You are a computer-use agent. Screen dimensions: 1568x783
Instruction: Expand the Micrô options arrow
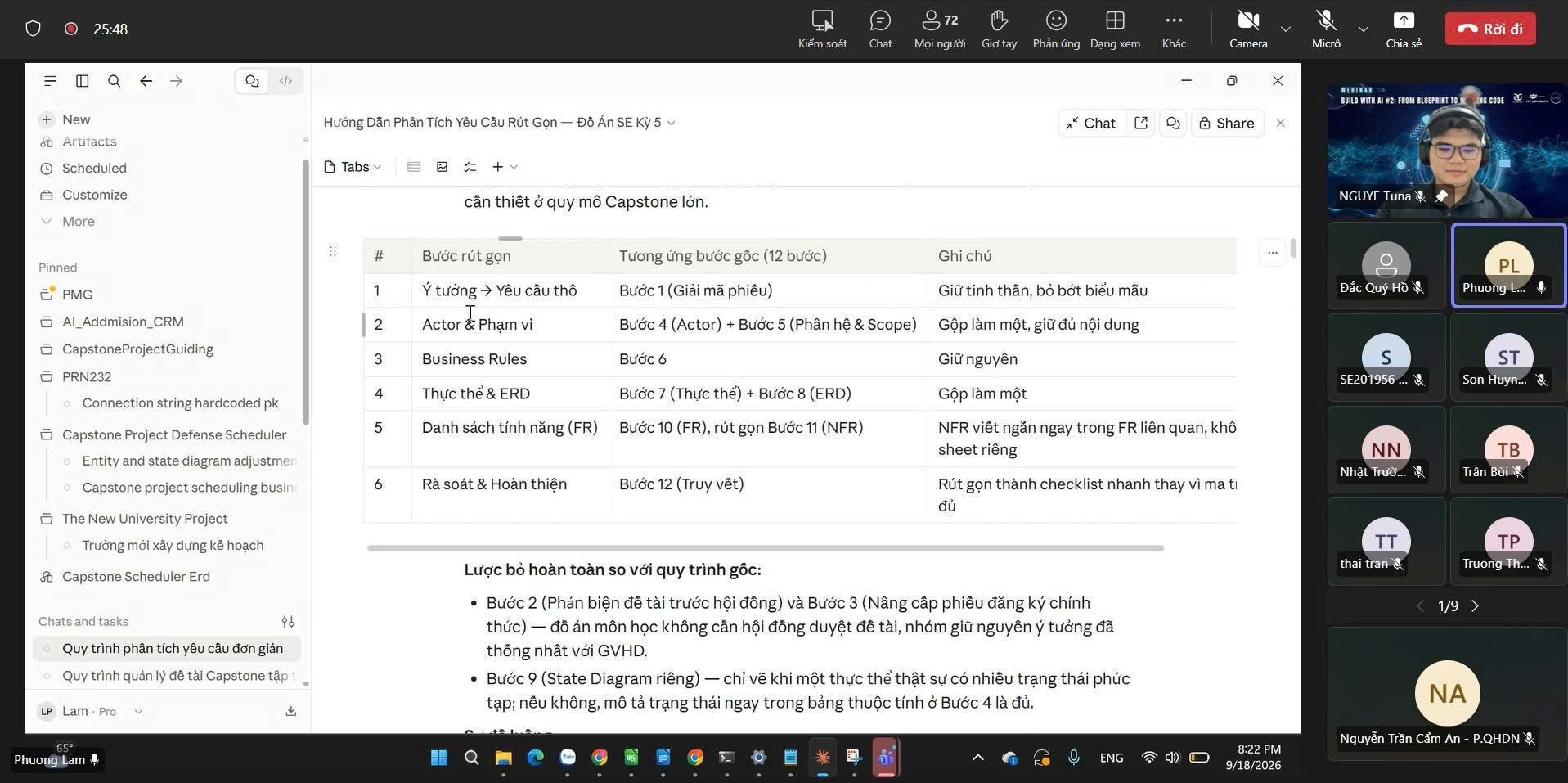point(1364,29)
